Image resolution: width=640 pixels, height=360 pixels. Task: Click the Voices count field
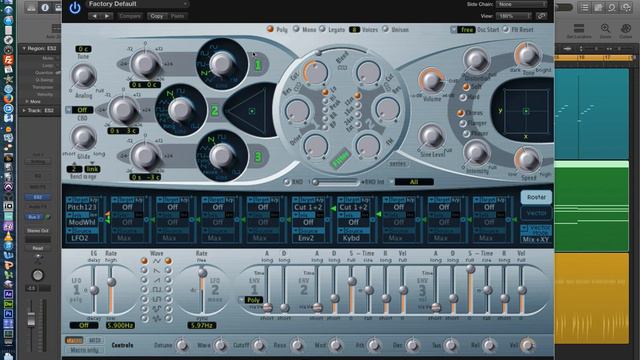[x=354, y=29]
